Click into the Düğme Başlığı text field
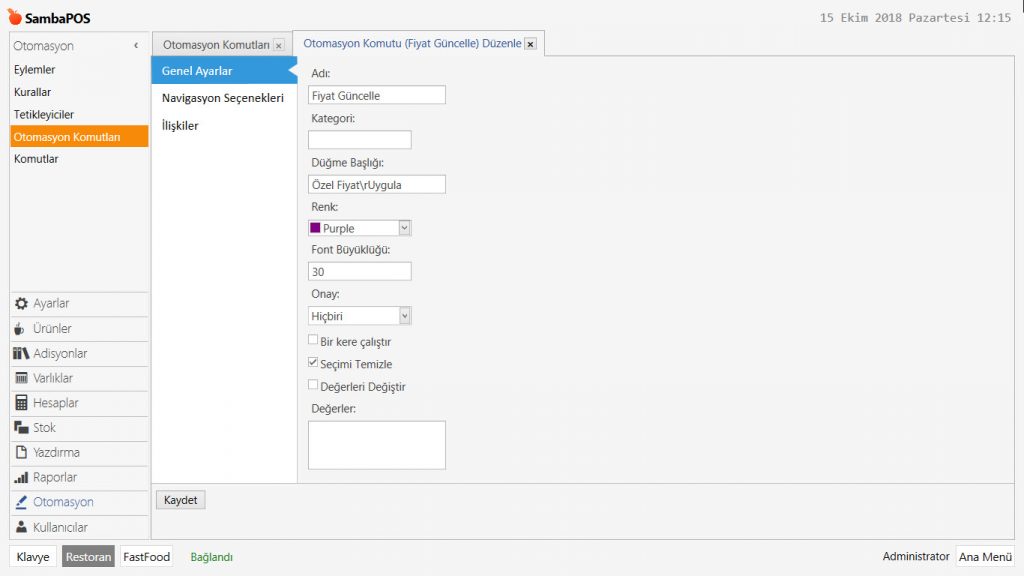Image resolution: width=1024 pixels, height=576 pixels. coord(376,185)
